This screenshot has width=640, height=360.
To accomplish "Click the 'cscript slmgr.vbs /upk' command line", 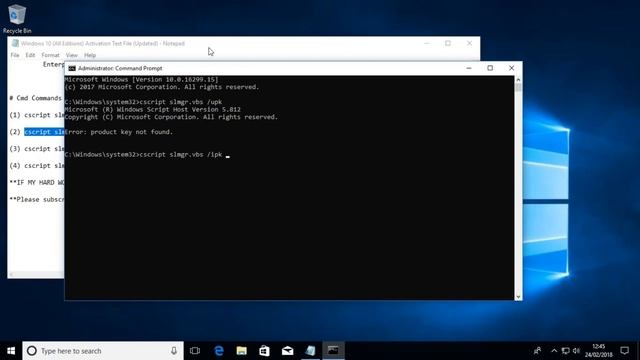I will [x=181, y=102].
